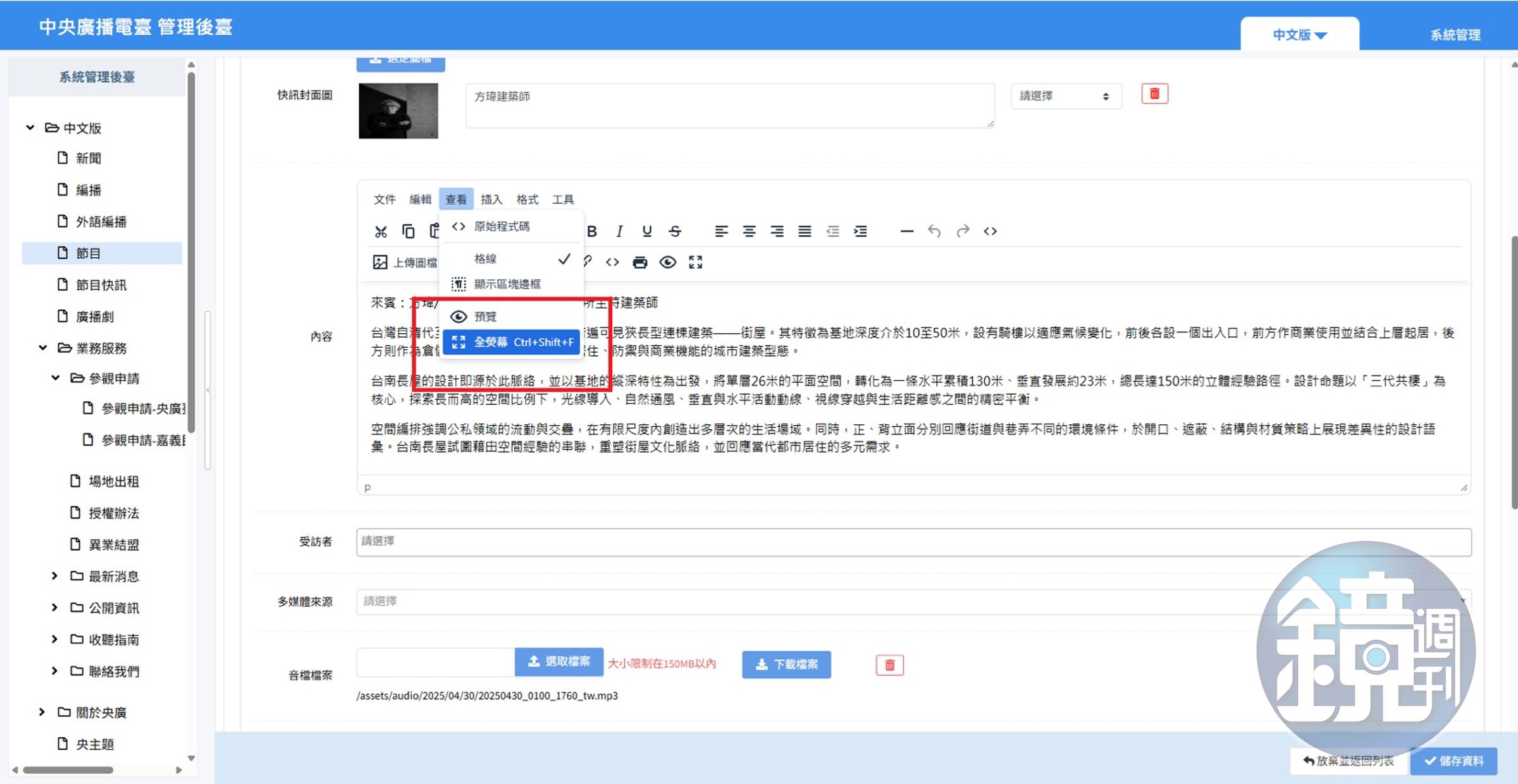
Task: Delete audio file with red trash icon
Action: click(889, 665)
